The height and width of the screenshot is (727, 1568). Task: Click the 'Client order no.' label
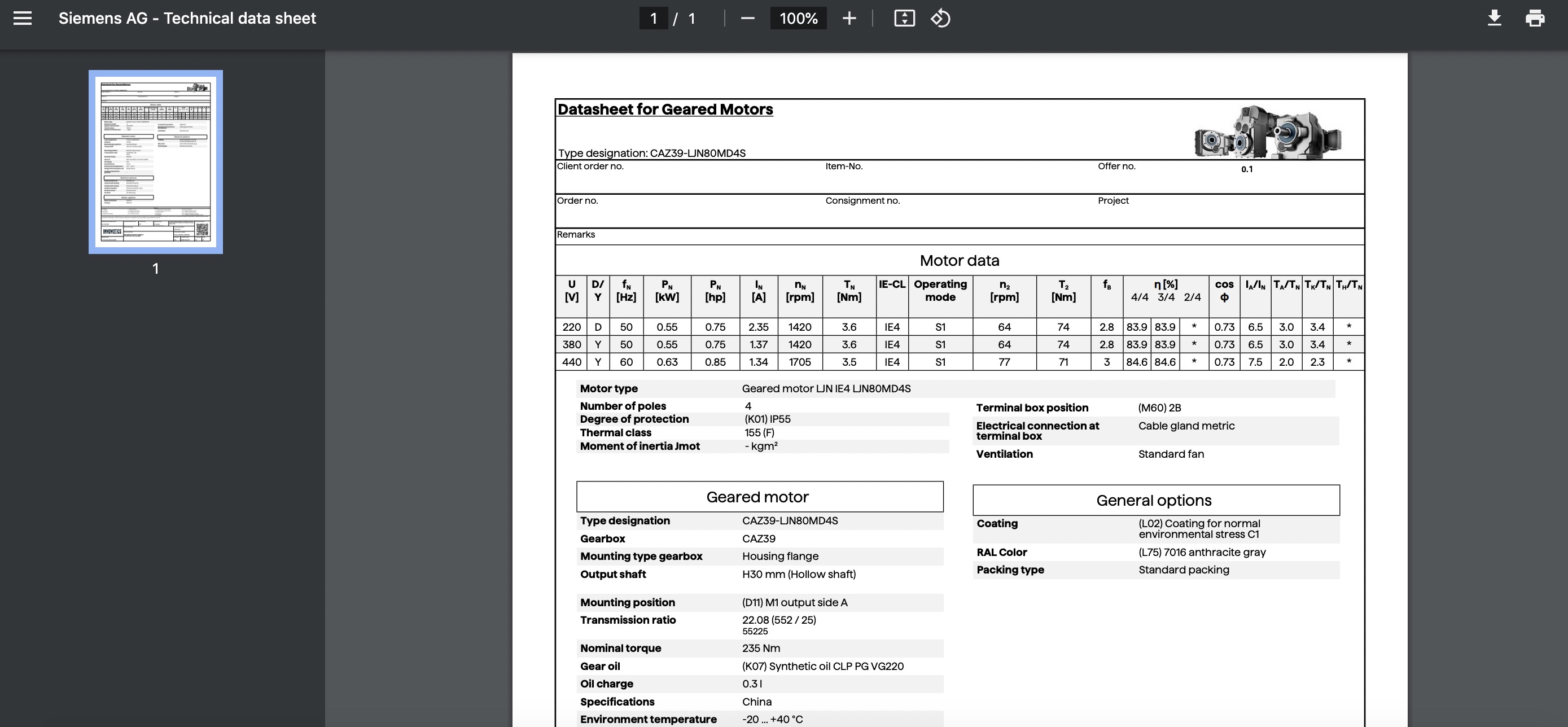coord(590,166)
